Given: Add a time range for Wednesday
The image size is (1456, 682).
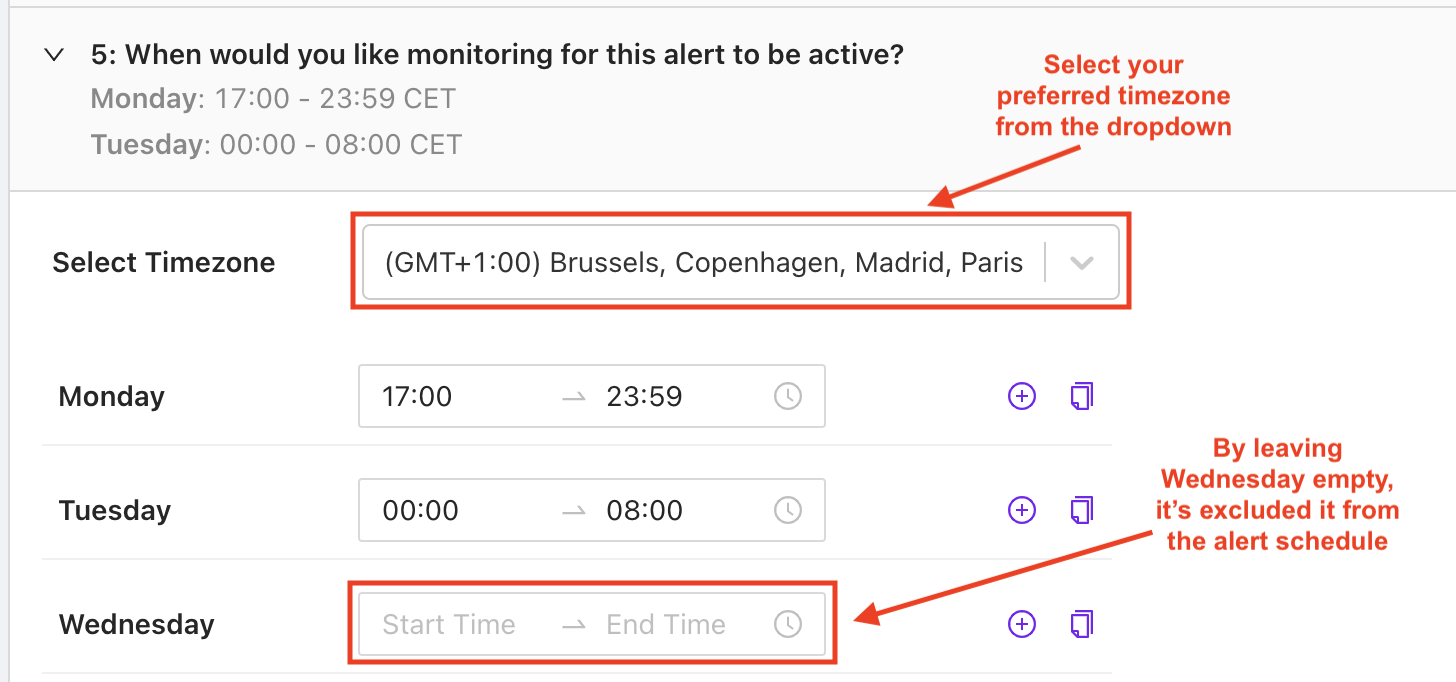Looking at the screenshot, I should [x=1021, y=625].
